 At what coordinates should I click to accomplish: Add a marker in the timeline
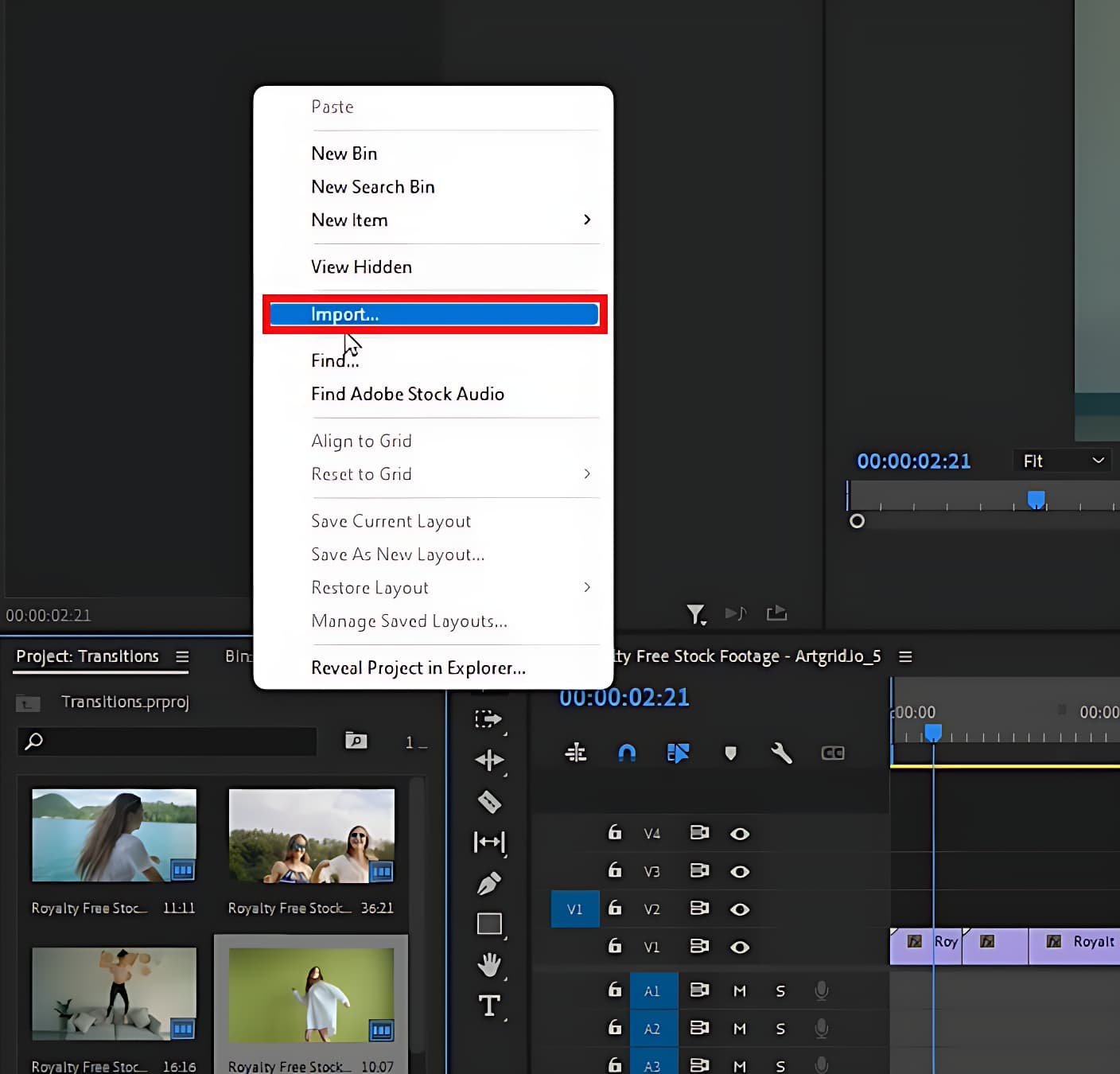[x=730, y=753]
